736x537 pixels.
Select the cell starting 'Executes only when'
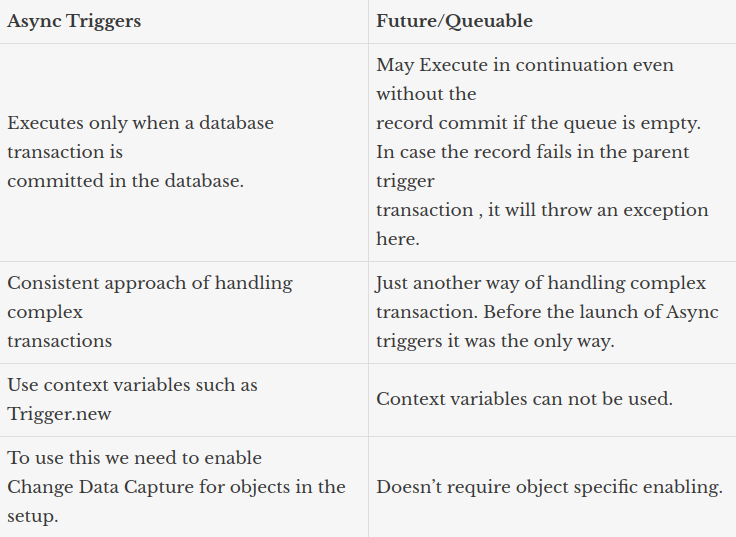pos(140,152)
